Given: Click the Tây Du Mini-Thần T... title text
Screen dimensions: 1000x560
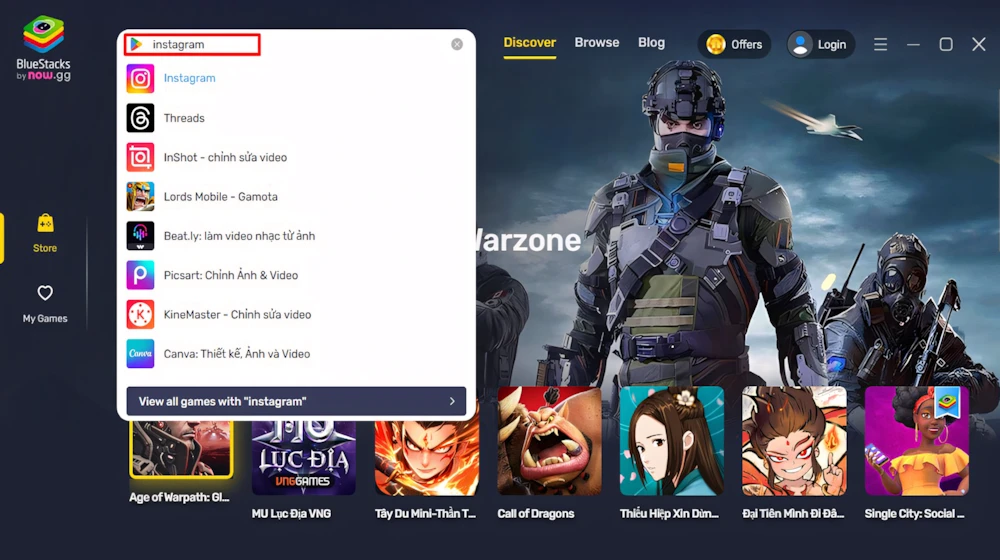Looking at the screenshot, I should tap(425, 513).
